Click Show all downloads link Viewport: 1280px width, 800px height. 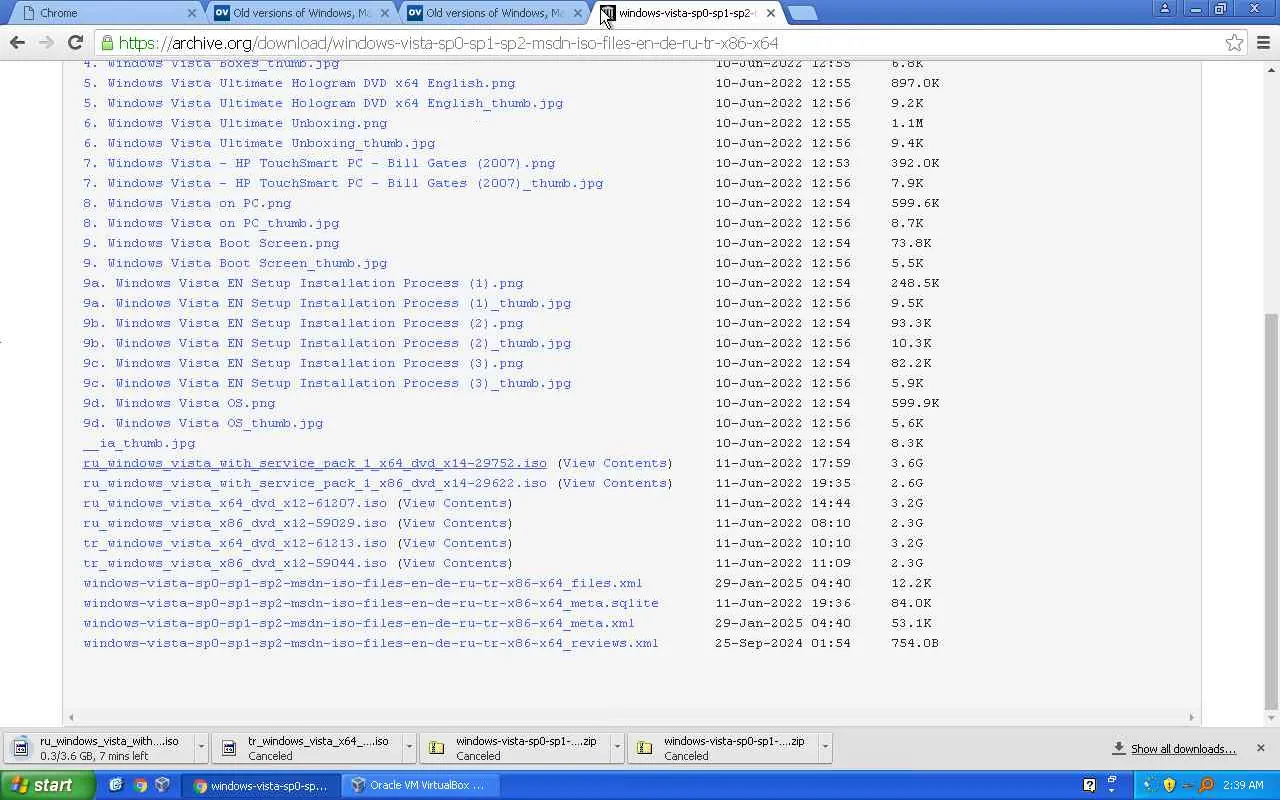pyautogui.click(x=1183, y=749)
